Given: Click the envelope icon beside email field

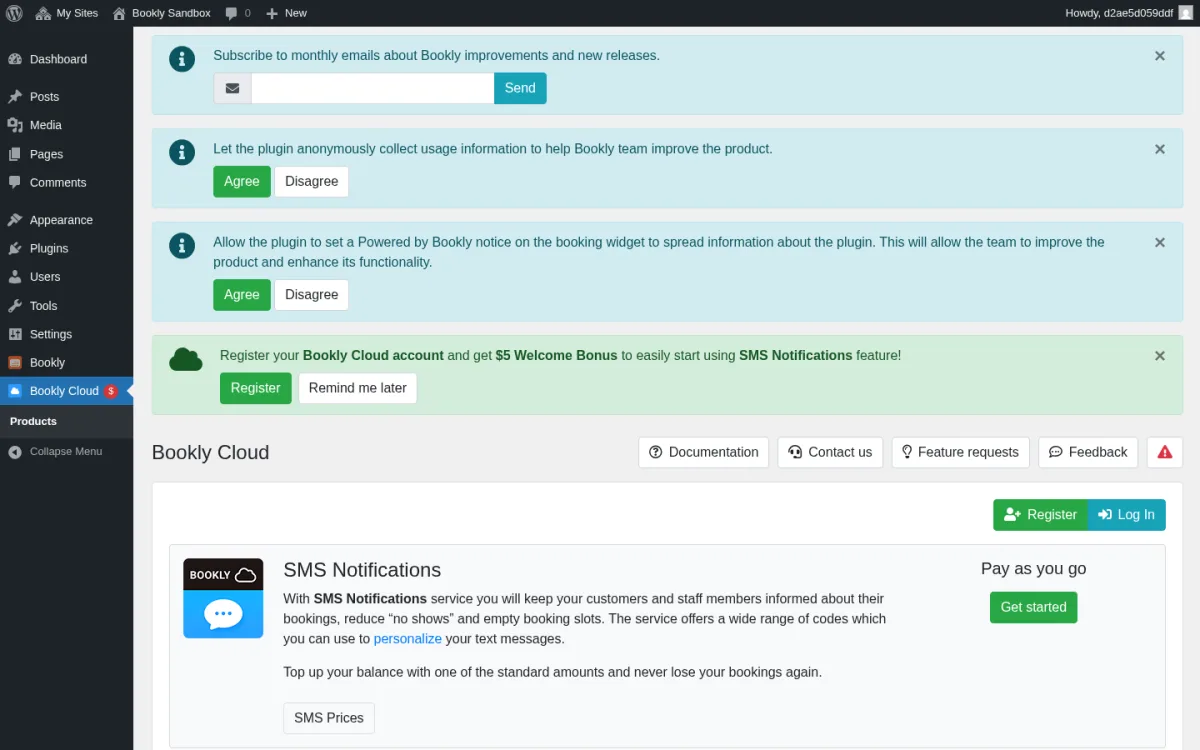Looking at the screenshot, I should pyautogui.click(x=232, y=88).
